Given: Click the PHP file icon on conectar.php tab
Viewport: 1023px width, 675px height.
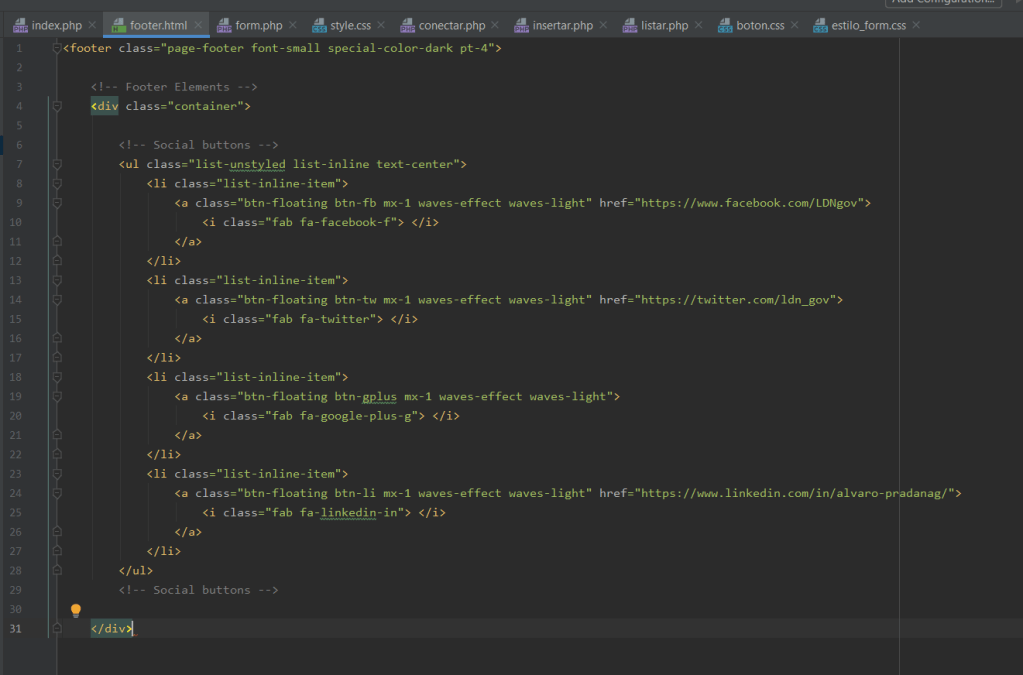Looking at the screenshot, I should 408,25.
